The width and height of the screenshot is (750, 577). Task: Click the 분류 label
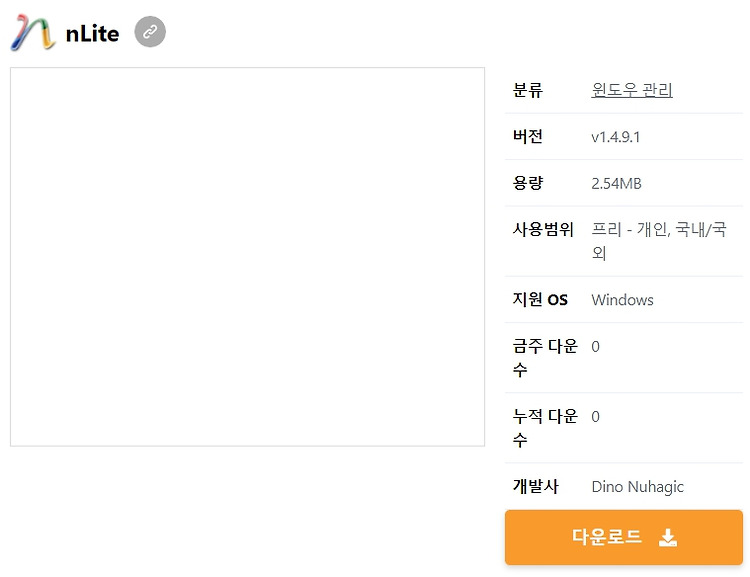(x=528, y=90)
